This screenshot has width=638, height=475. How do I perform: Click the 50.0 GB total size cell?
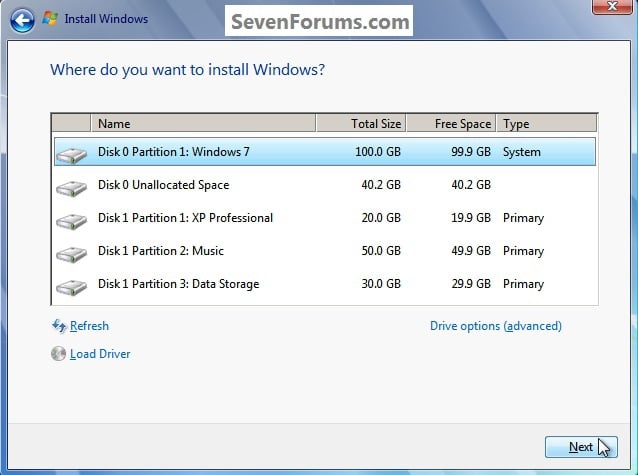(381, 251)
